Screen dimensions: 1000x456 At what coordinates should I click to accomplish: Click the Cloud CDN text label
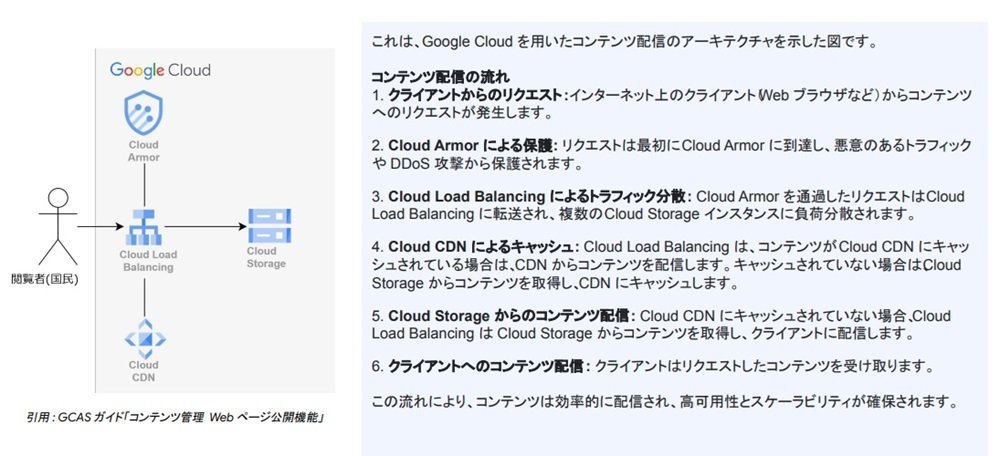[x=143, y=371]
